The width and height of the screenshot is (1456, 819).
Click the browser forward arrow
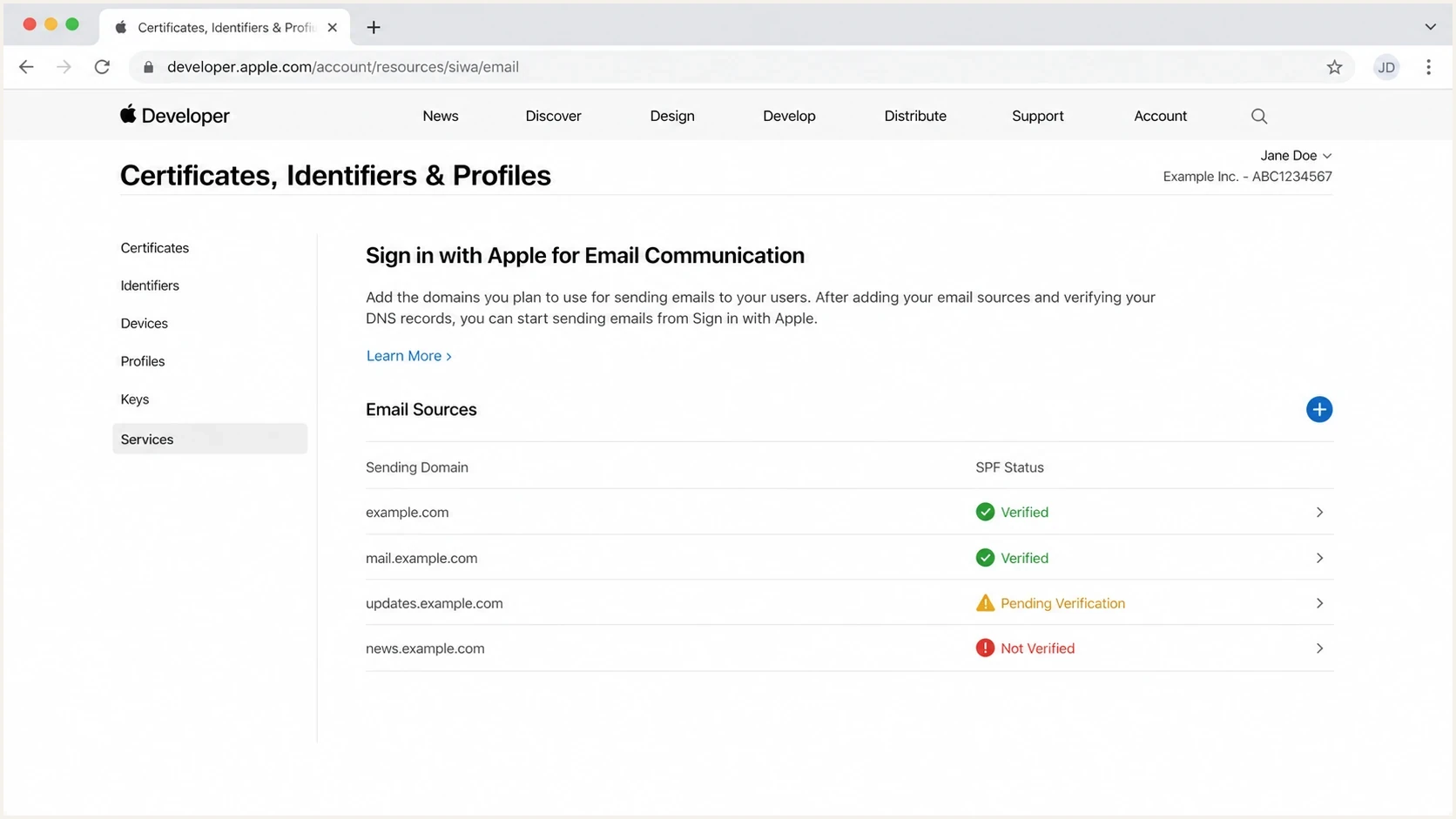coord(64,67)
